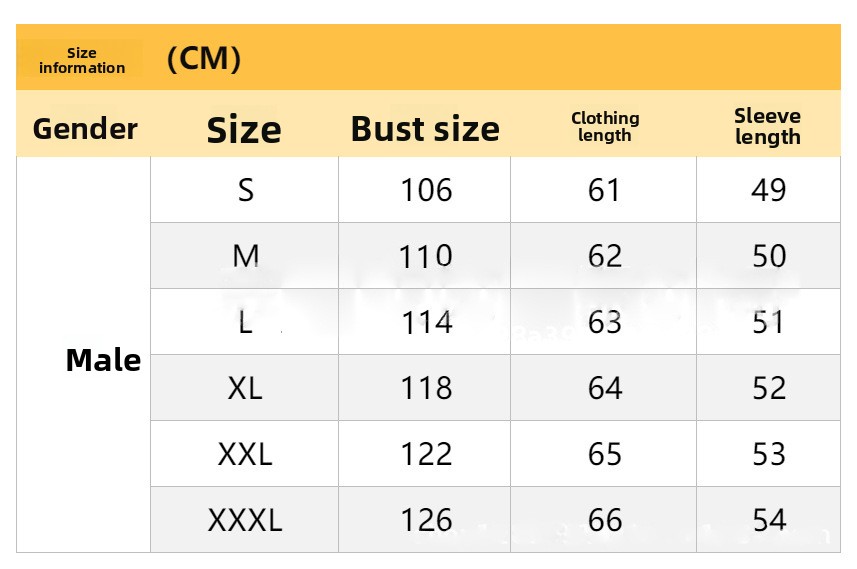Select the Size column header
Viewport: 857px width, 569px height.
[x=244, y=130]
